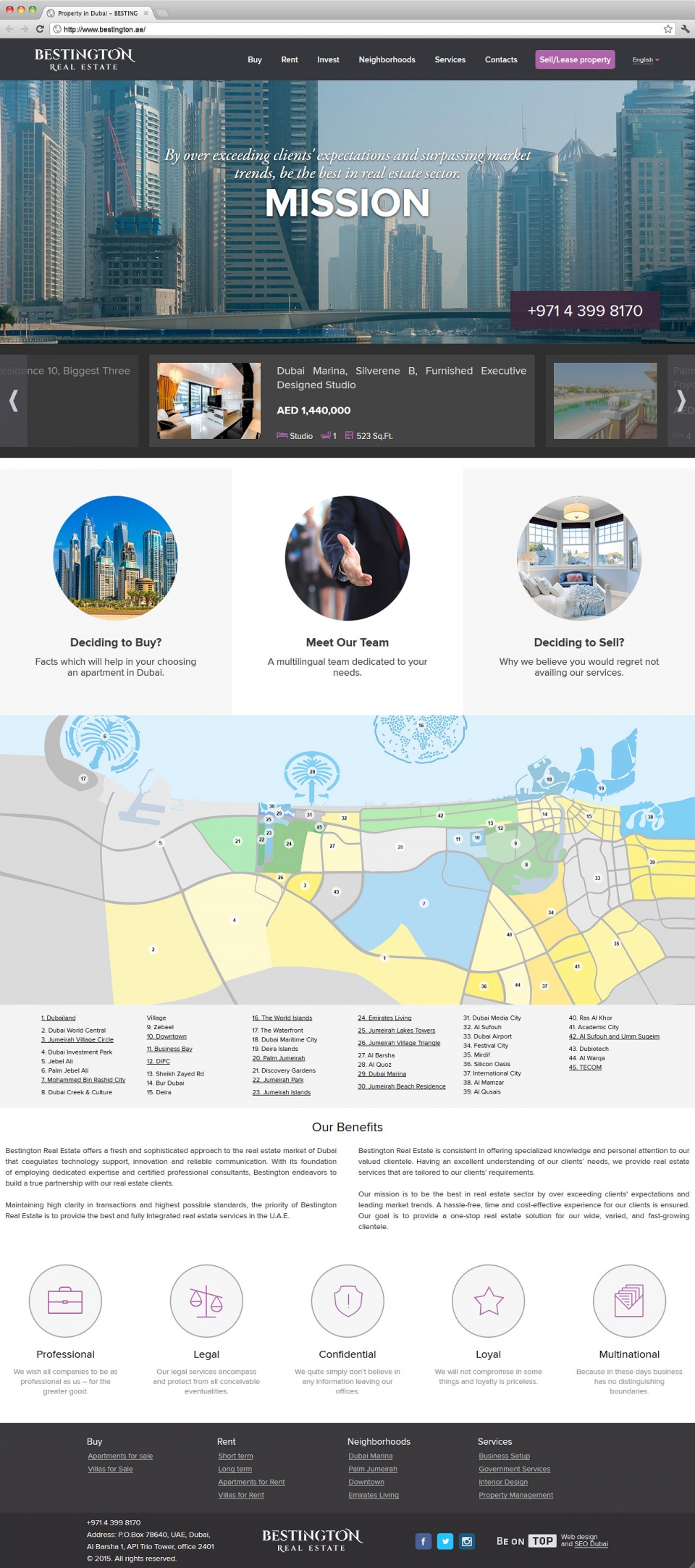Click the browser back arrow
The image size is (695, 1568).
[9, 29]
